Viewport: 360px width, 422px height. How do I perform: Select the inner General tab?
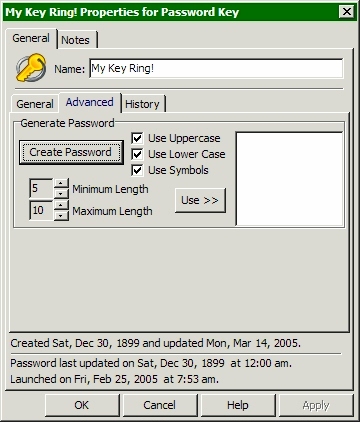click(35, 104)
